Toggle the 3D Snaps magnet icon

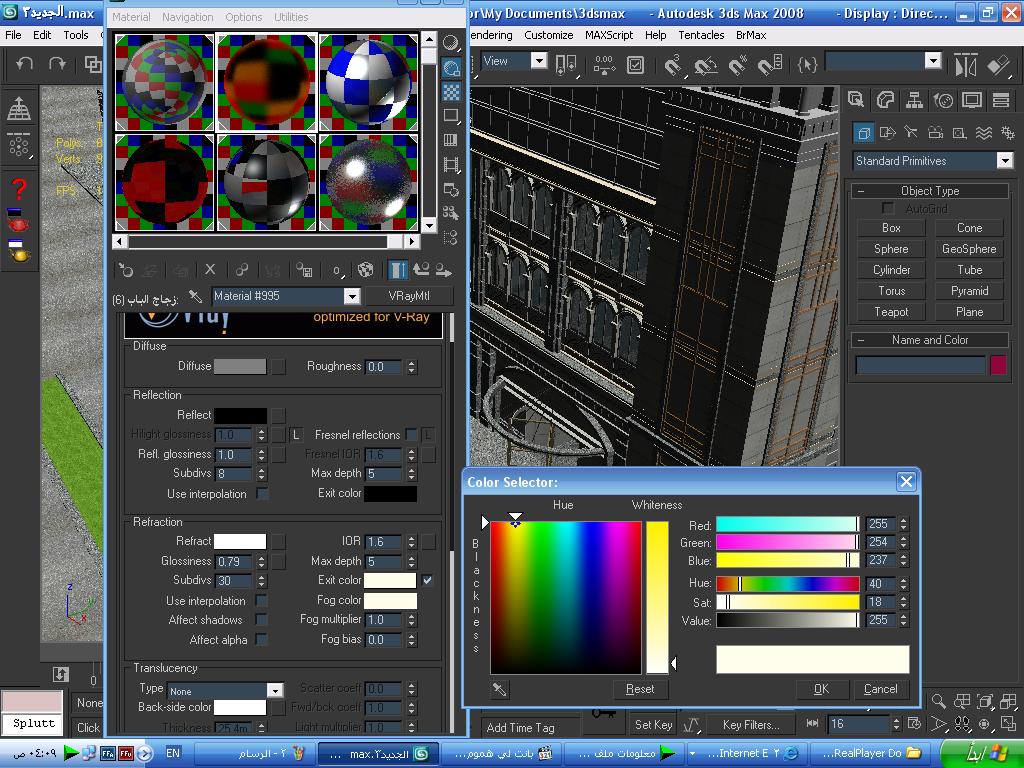click(673, 65)
